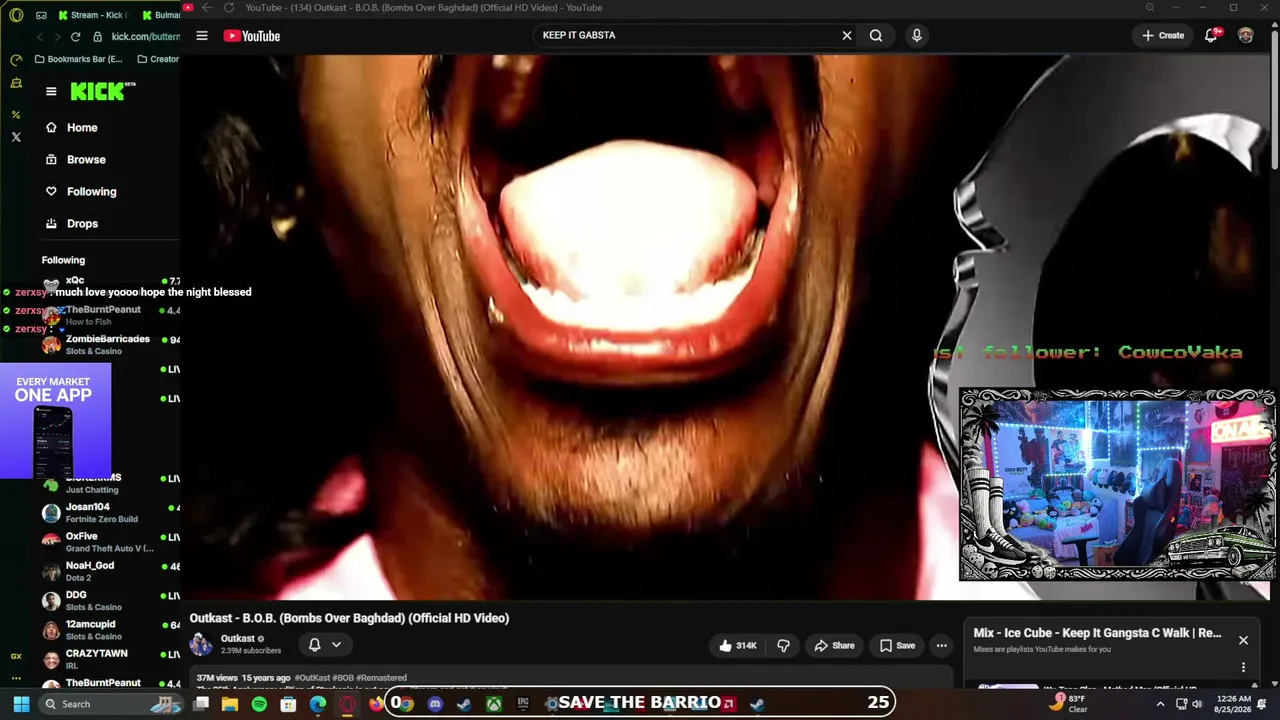Screen dimensions: 1280x720
Task: Open Discord from the taskbar
Action: [435, 704]
